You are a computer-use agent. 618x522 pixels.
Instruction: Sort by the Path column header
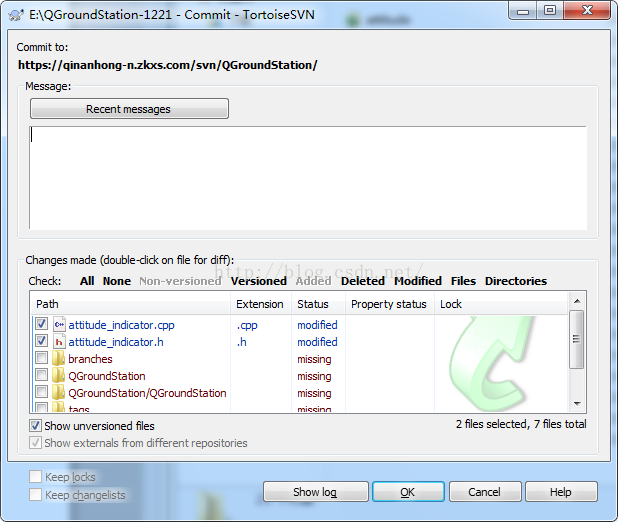pos(130,304)
